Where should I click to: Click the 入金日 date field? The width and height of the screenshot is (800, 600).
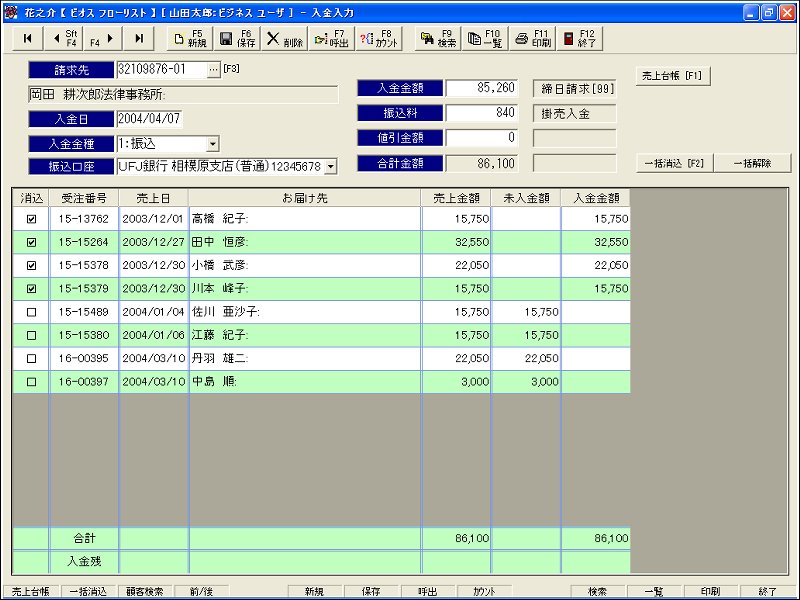(x=149, y=119)
